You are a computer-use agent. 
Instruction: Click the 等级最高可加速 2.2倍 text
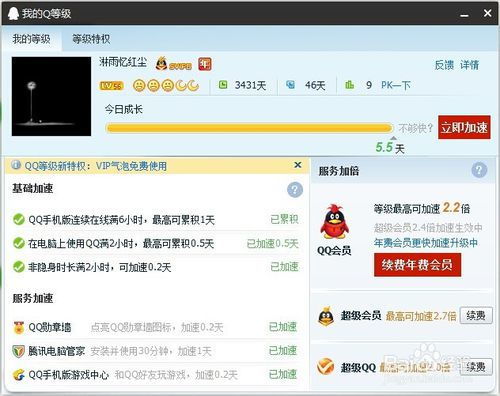pyautogui.click(x=422, y=208)
